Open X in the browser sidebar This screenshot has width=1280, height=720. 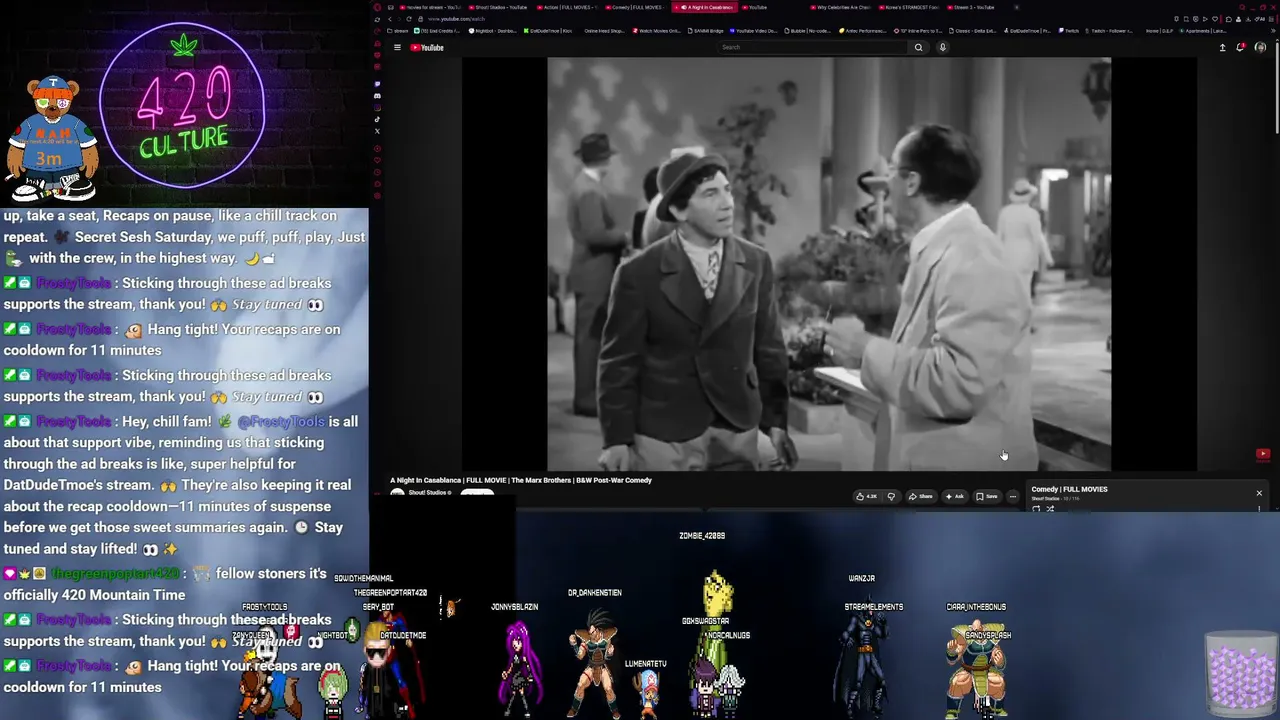377,131
